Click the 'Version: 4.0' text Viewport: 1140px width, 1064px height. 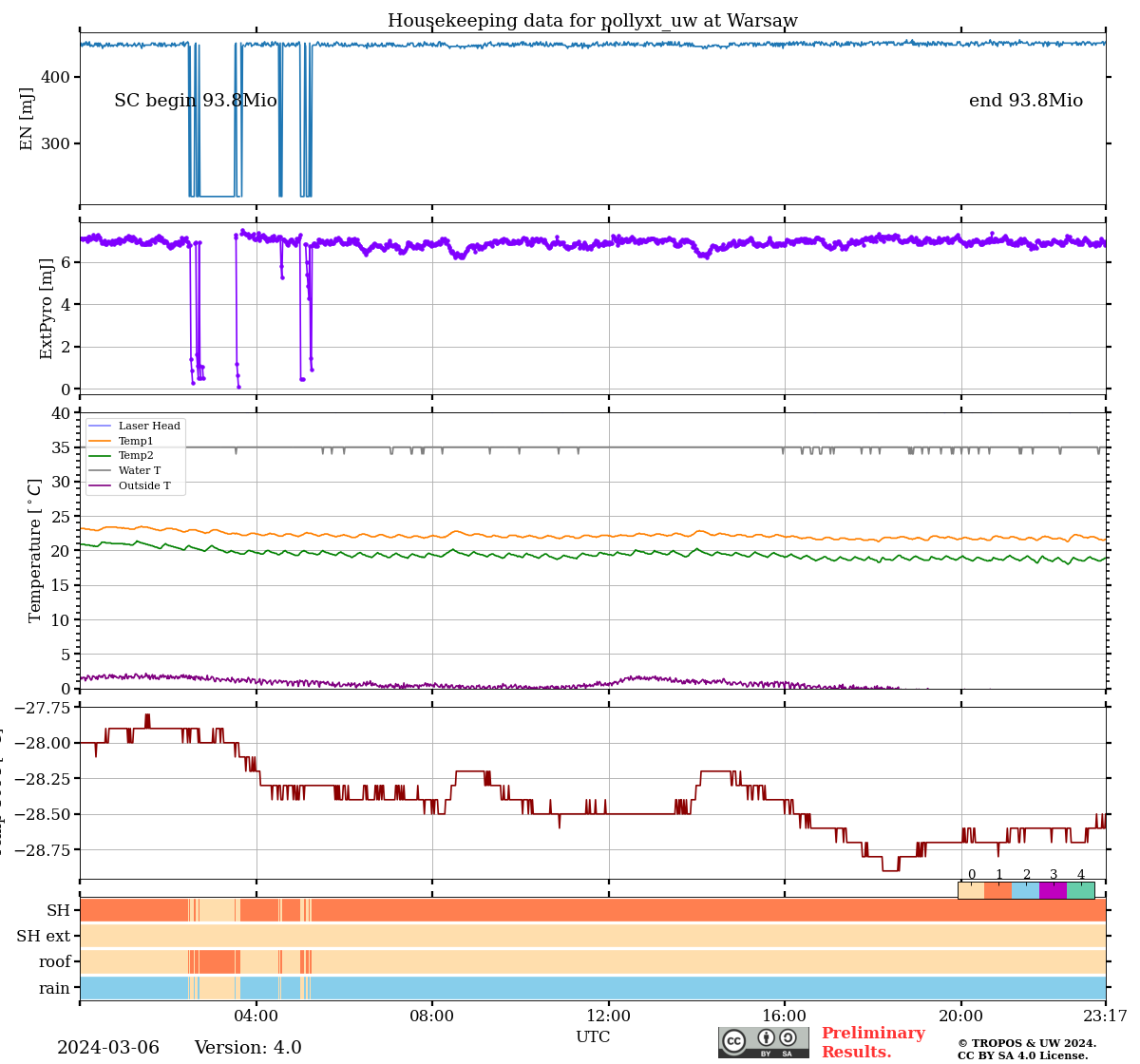248,1048
